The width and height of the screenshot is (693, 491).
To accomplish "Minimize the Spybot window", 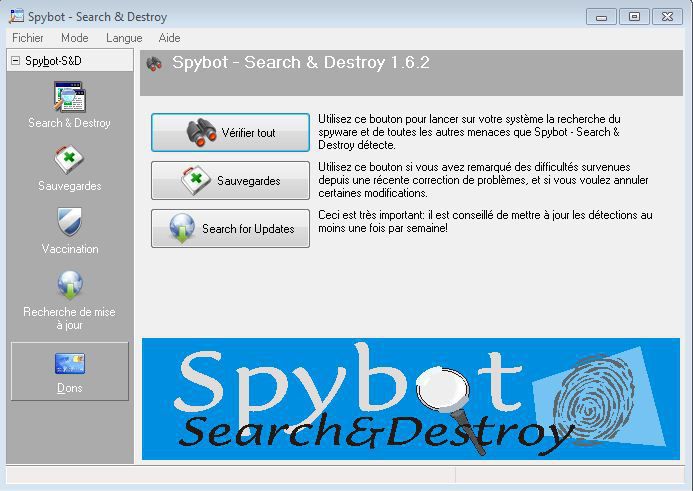I will point(601,17).
